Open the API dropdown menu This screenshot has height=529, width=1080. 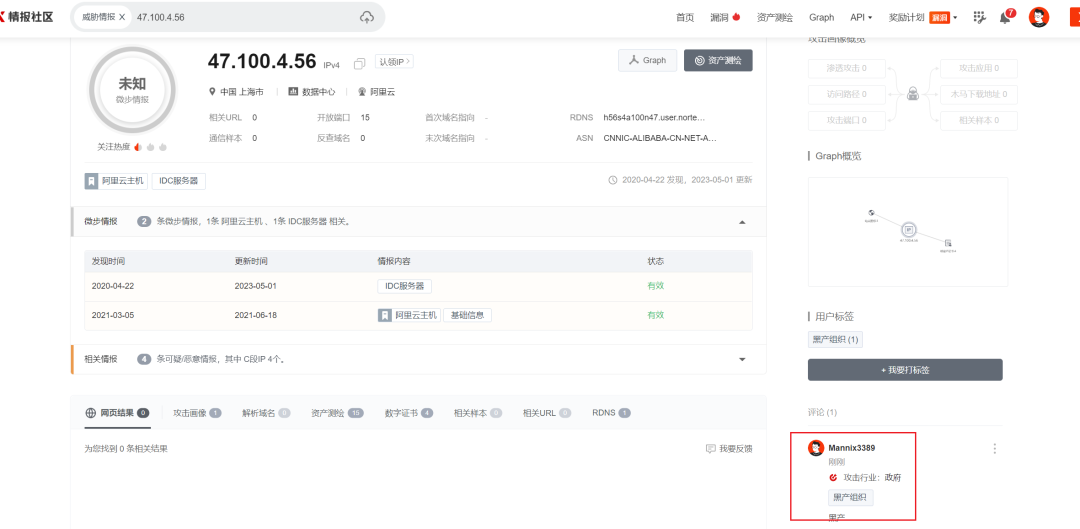click(x=861, y=18)
